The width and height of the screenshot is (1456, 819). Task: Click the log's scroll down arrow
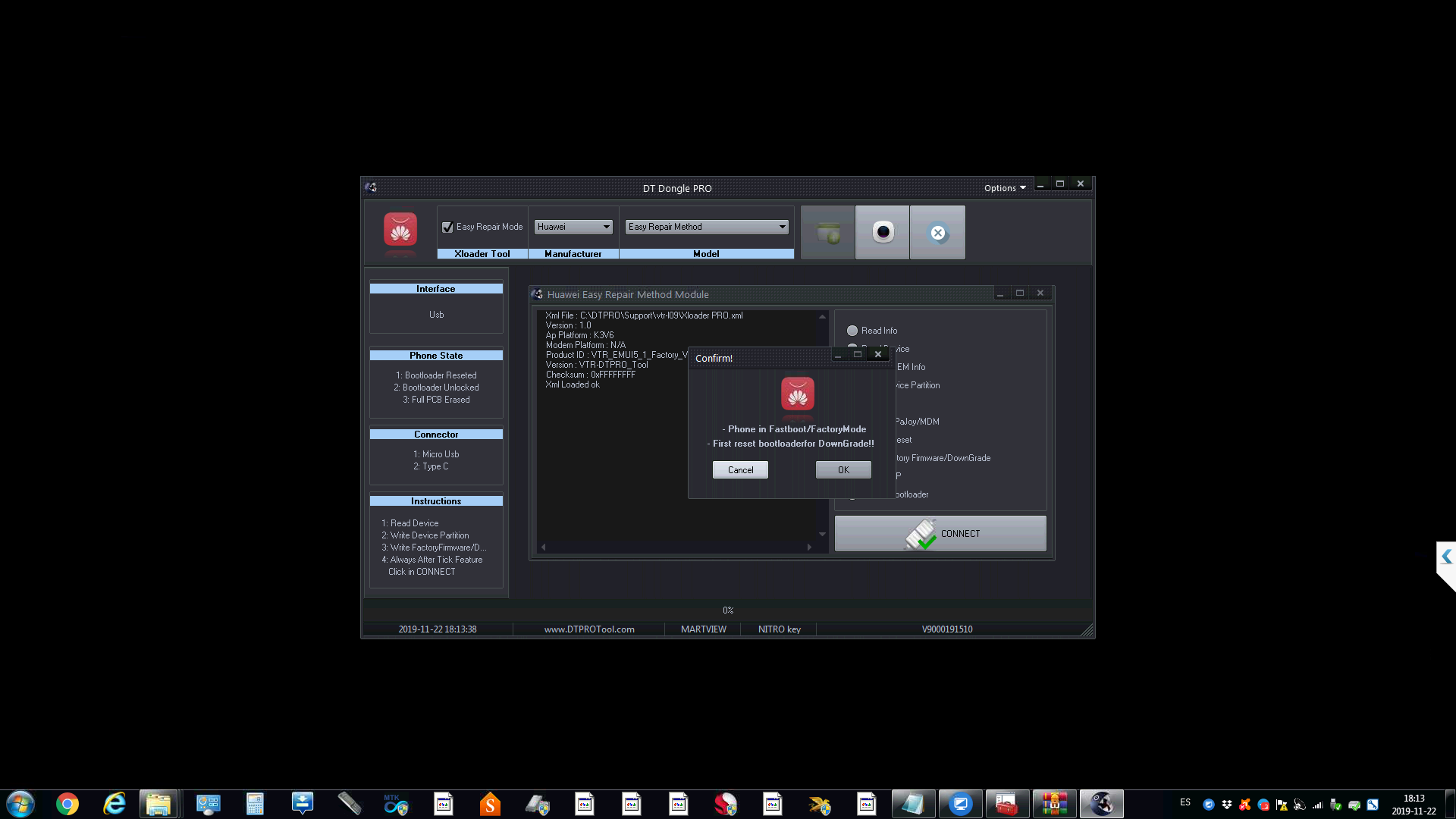(822, 535)
